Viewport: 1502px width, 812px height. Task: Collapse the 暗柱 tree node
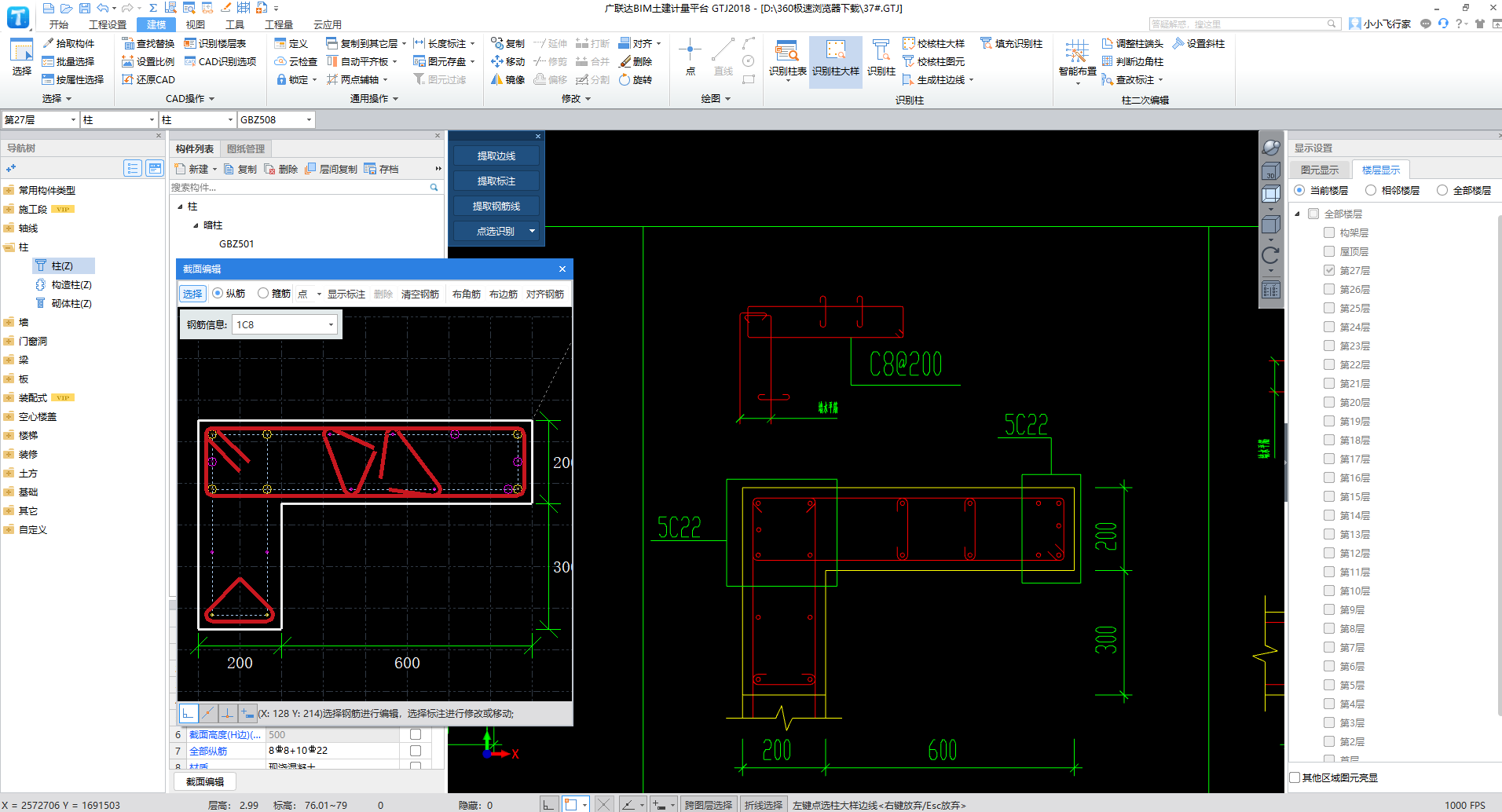(x=196, y=225)
